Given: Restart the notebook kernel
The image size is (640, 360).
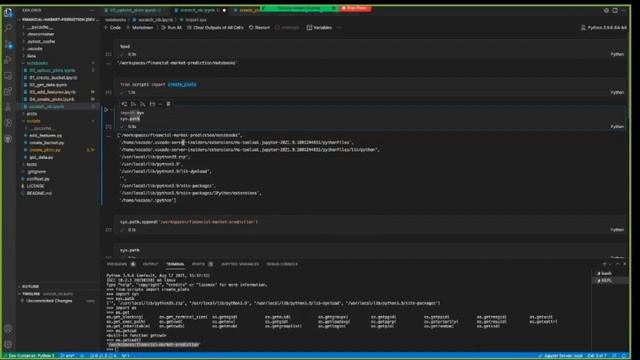Looking at the screenshot, I should 259,28.
